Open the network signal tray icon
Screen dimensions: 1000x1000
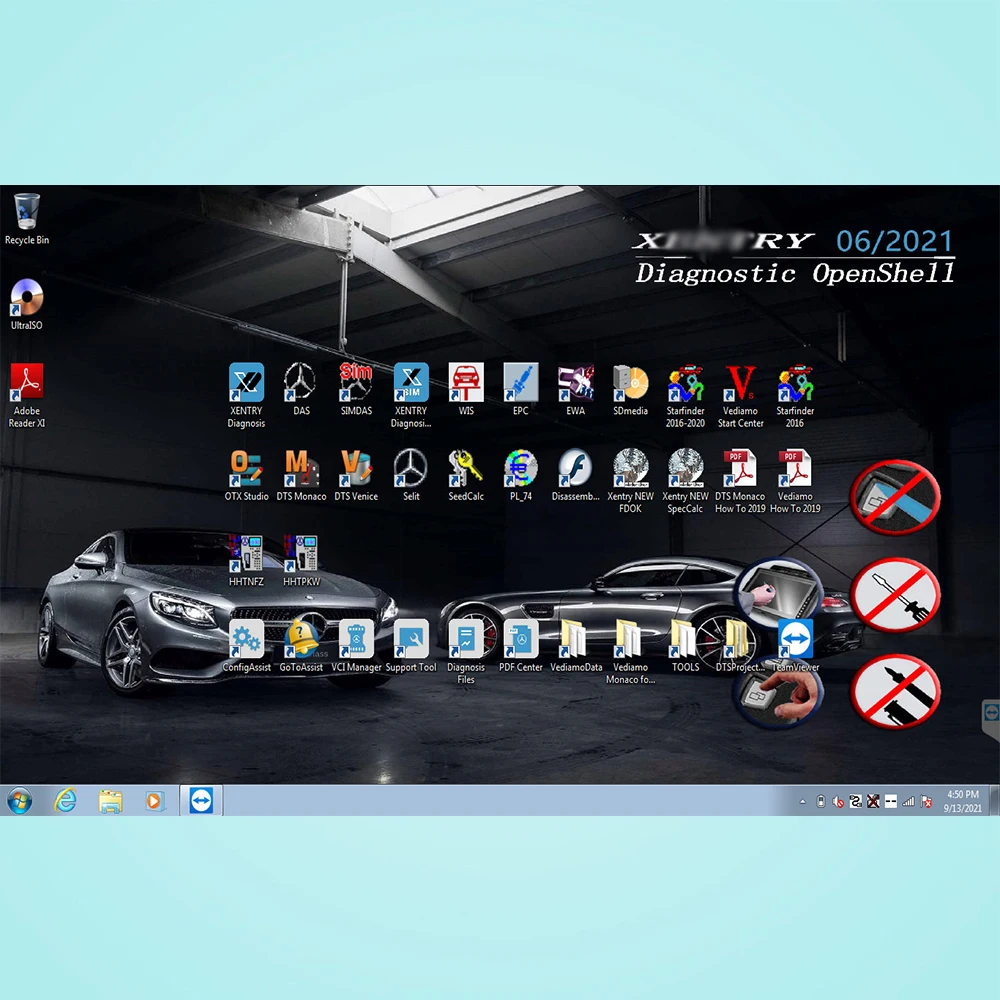pyautogui.click(x=908, y=802)
